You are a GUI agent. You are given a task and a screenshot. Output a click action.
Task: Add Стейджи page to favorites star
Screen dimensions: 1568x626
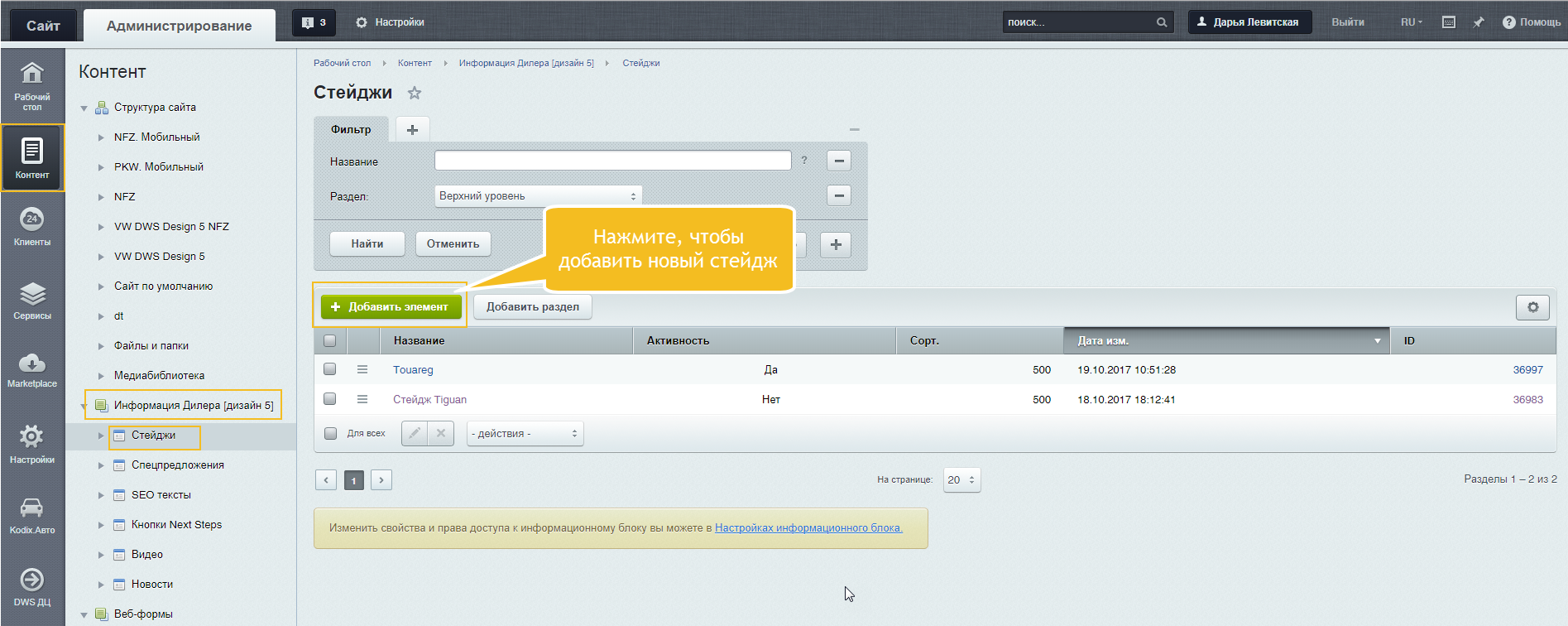click(x=415, y=93)
